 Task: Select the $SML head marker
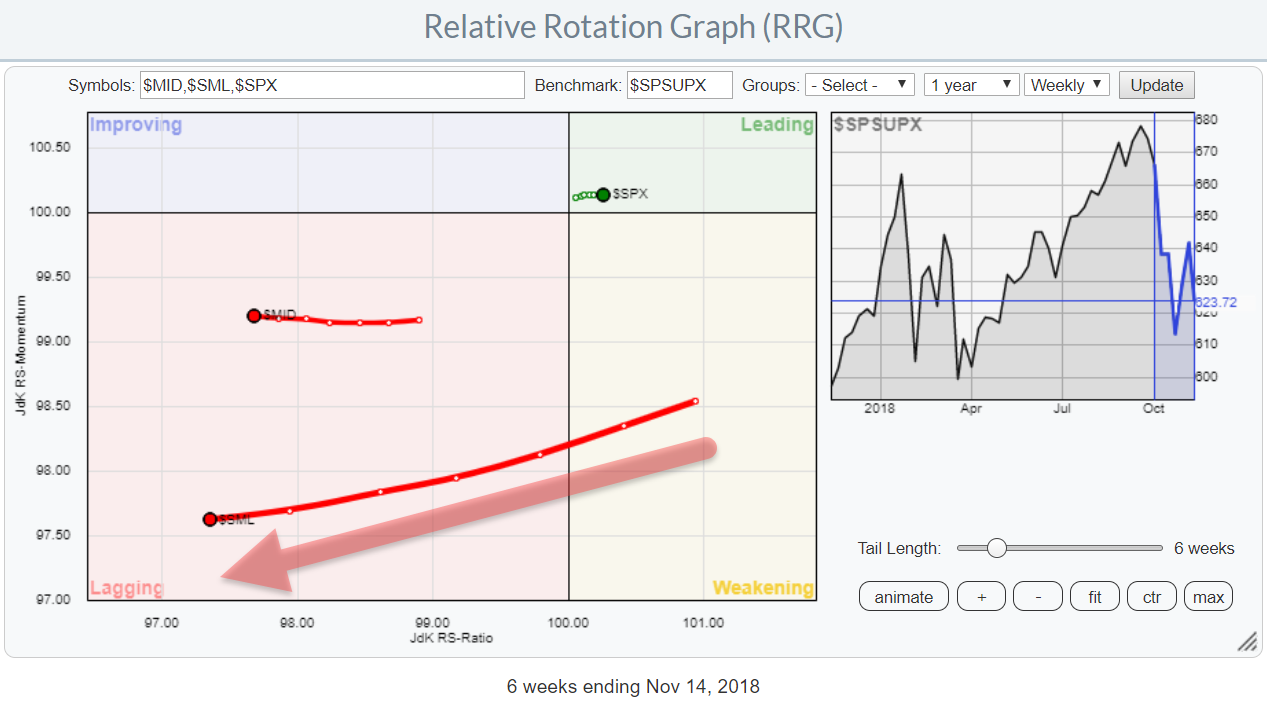click(210, 519)
